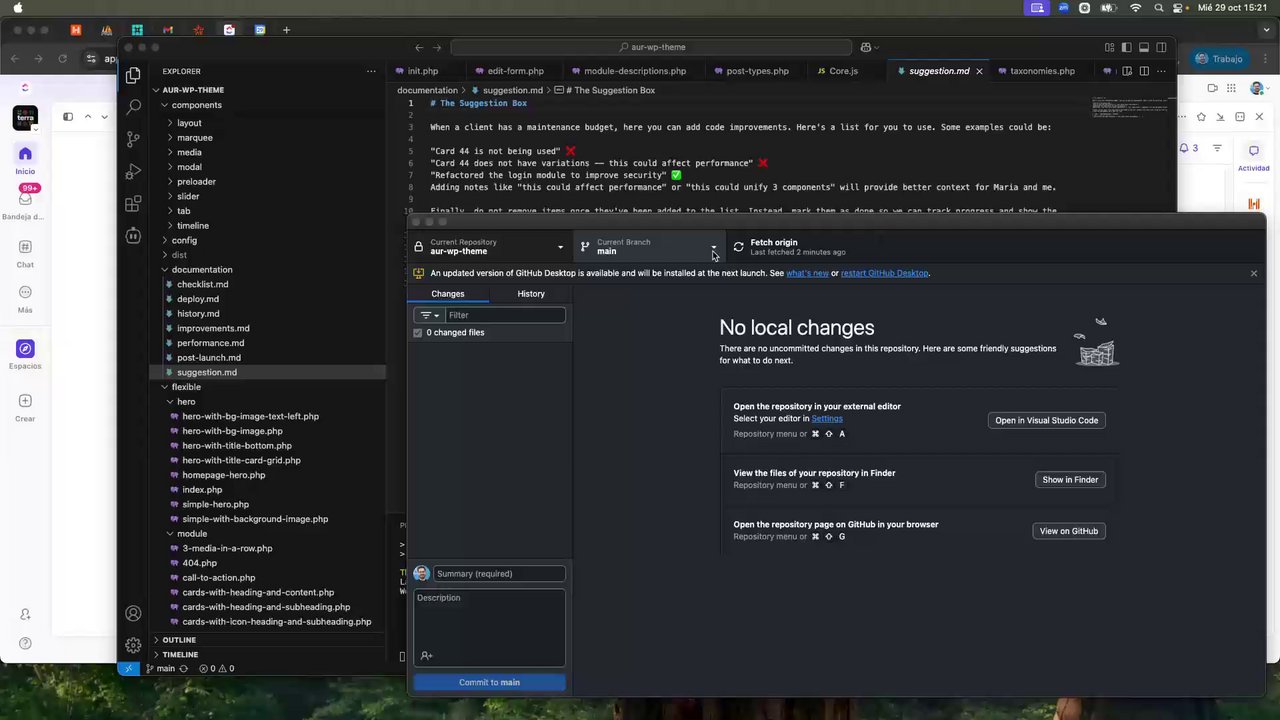Open the taxonomies.php editor tab
1280x720 pixels.
pos(1042,71)
